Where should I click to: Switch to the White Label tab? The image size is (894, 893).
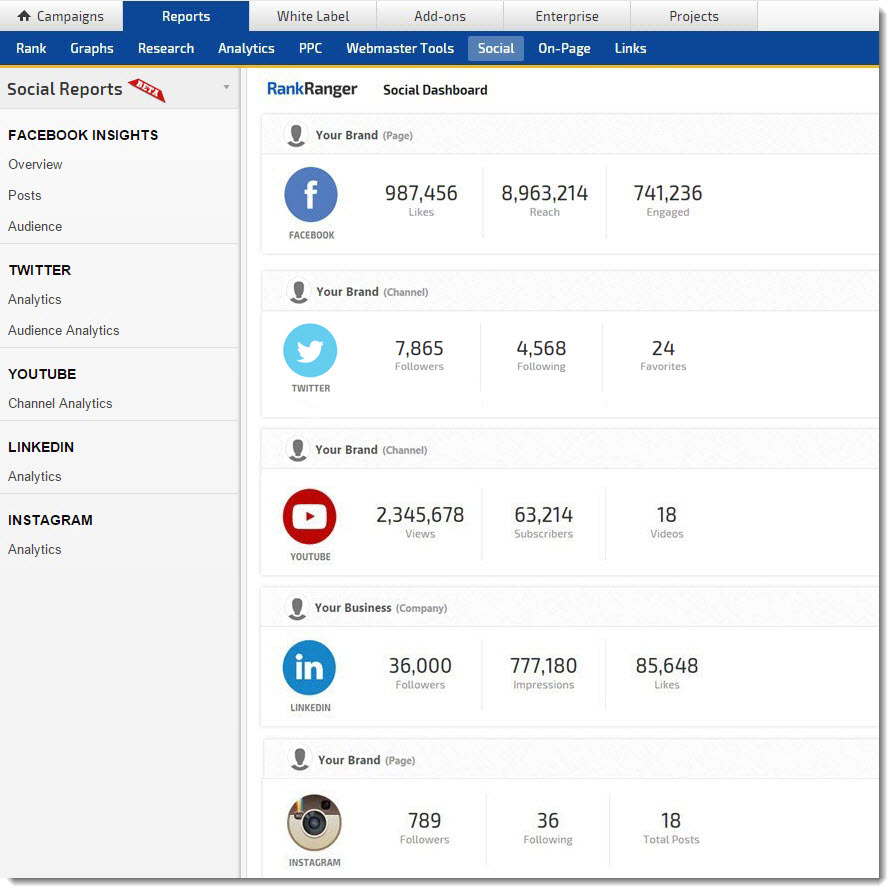pos(312,16)
